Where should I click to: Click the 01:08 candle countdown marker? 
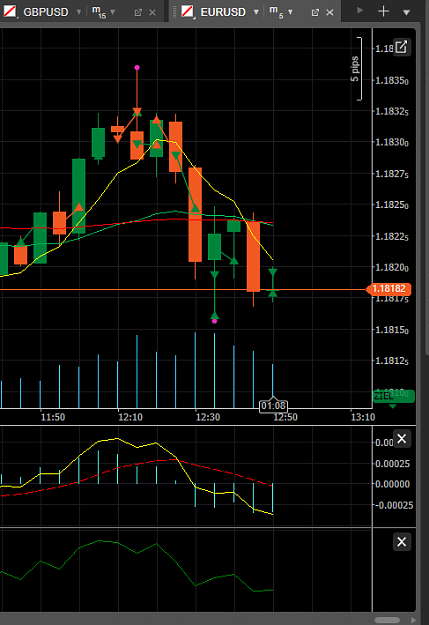[273, 406]
